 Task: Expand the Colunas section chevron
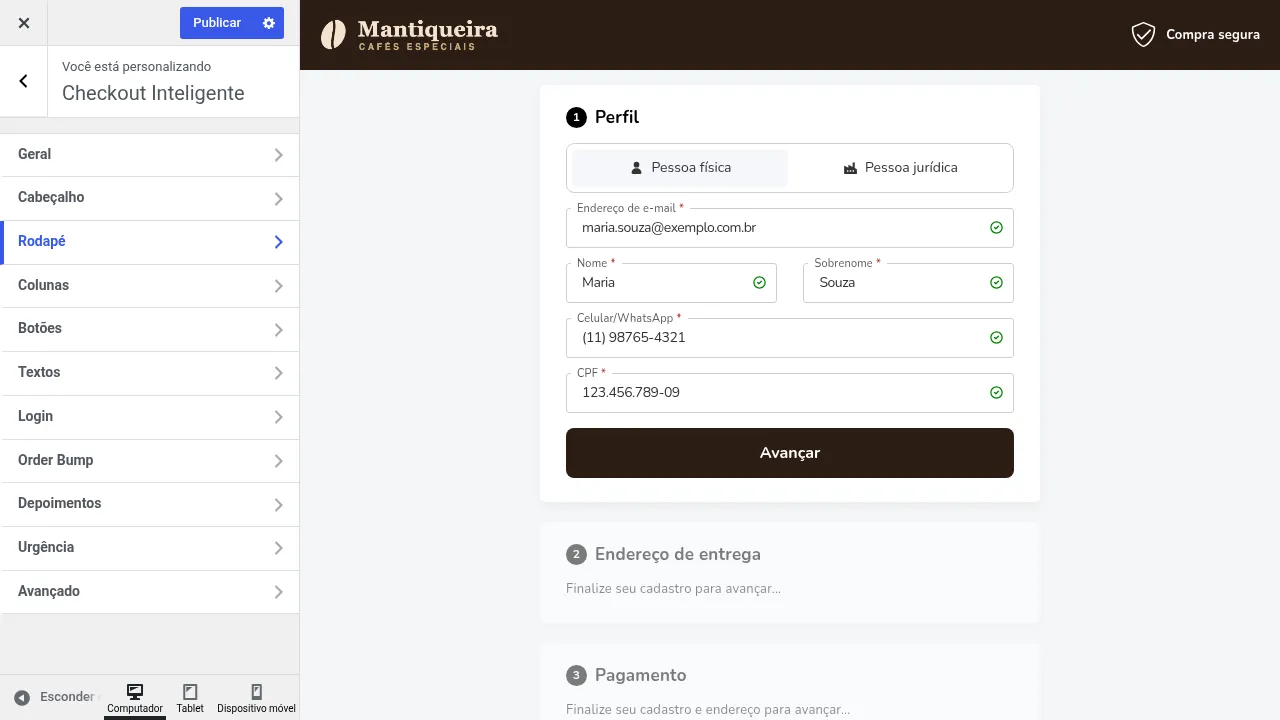click(279, 286)
